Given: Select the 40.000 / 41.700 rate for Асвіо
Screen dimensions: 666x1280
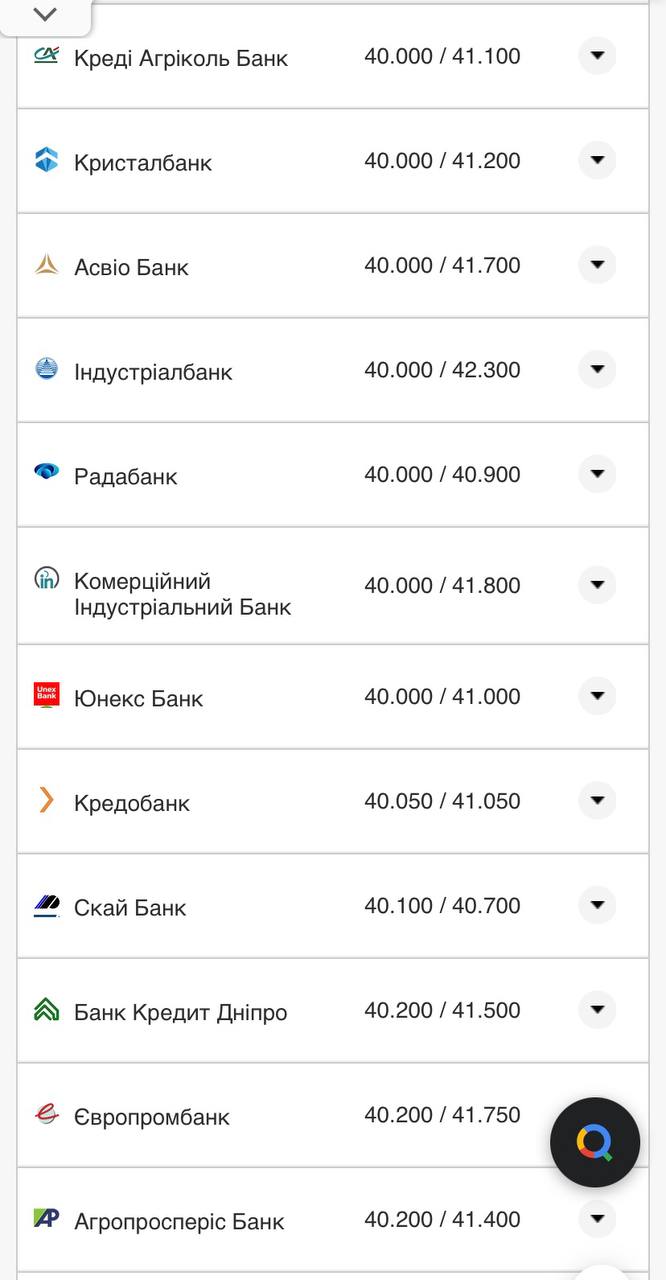Looking at the screenshot, I should coord(443,265).
